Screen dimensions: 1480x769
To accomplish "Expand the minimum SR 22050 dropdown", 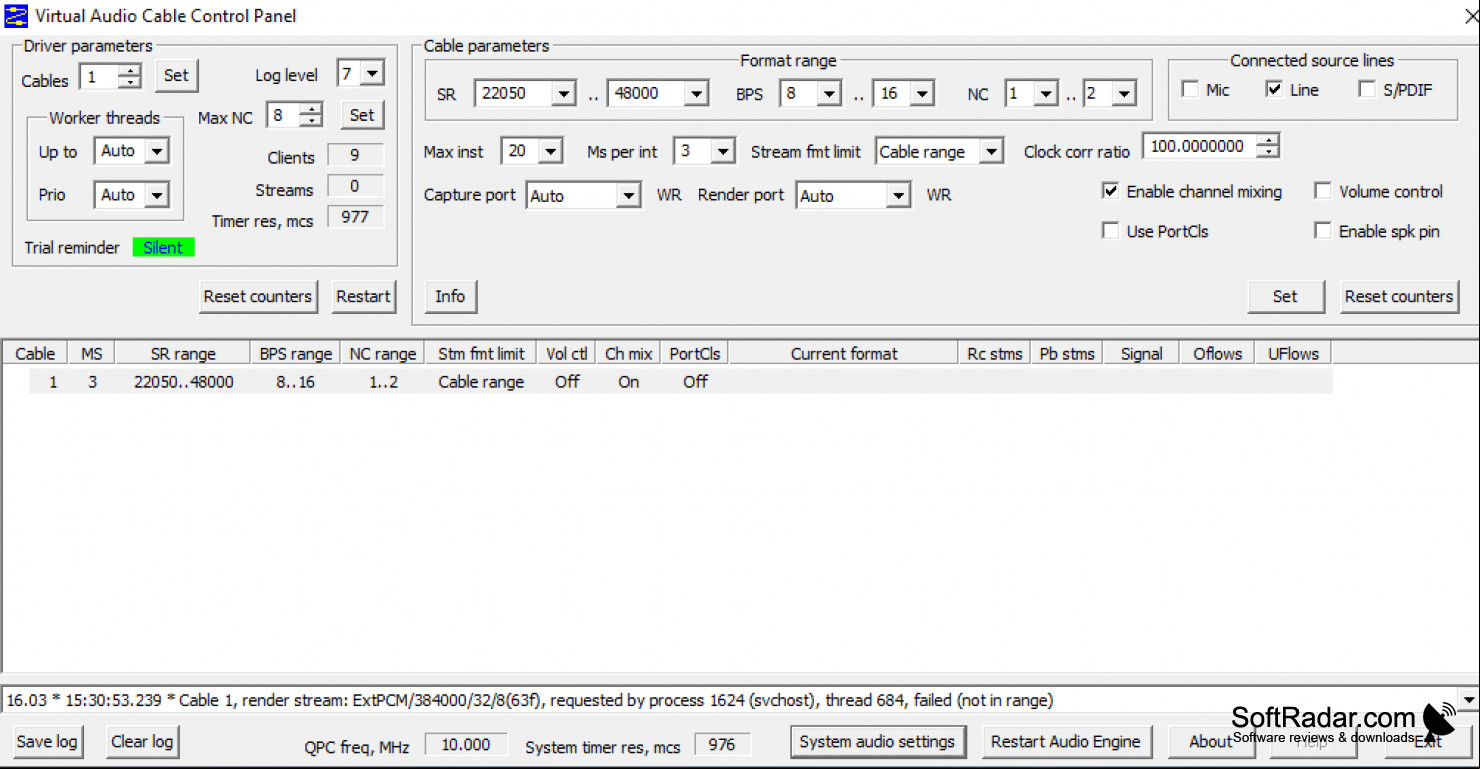I will click(x=564, y=94).
